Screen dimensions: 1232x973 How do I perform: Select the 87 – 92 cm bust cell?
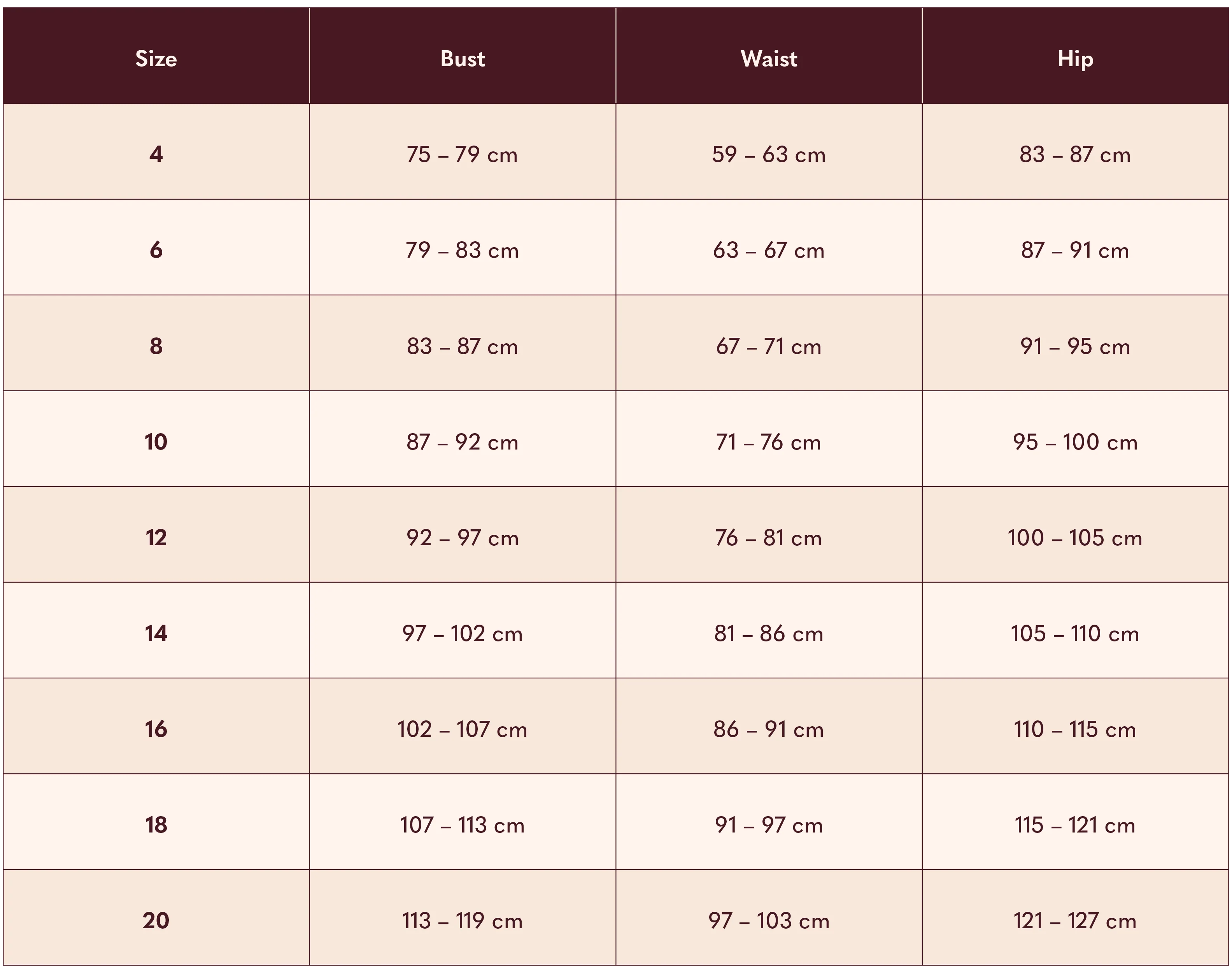click(462, 442)
